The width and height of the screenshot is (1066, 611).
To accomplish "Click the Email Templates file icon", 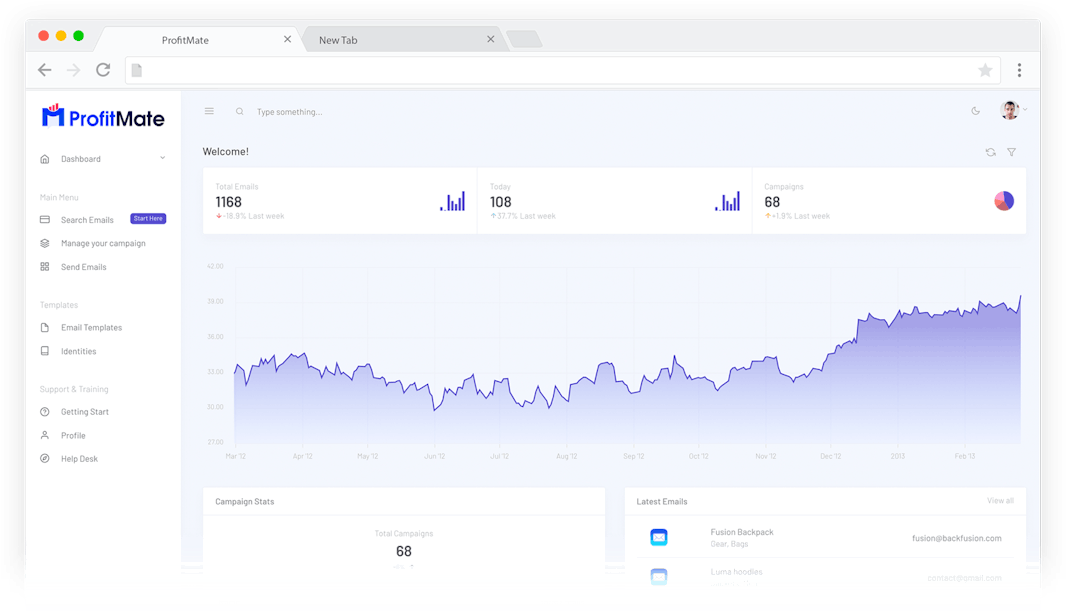I will pos(45,328).
